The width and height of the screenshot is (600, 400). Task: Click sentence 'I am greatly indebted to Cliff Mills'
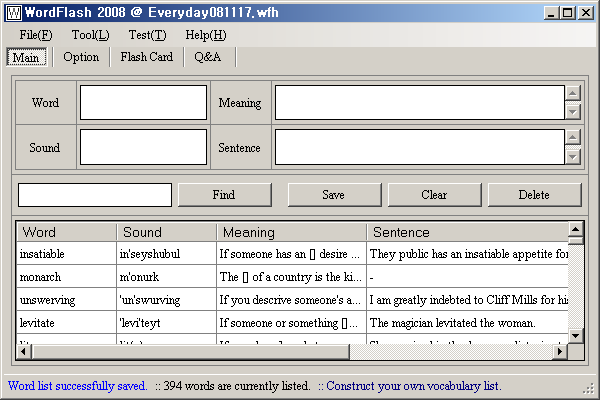tap(468, 300)
